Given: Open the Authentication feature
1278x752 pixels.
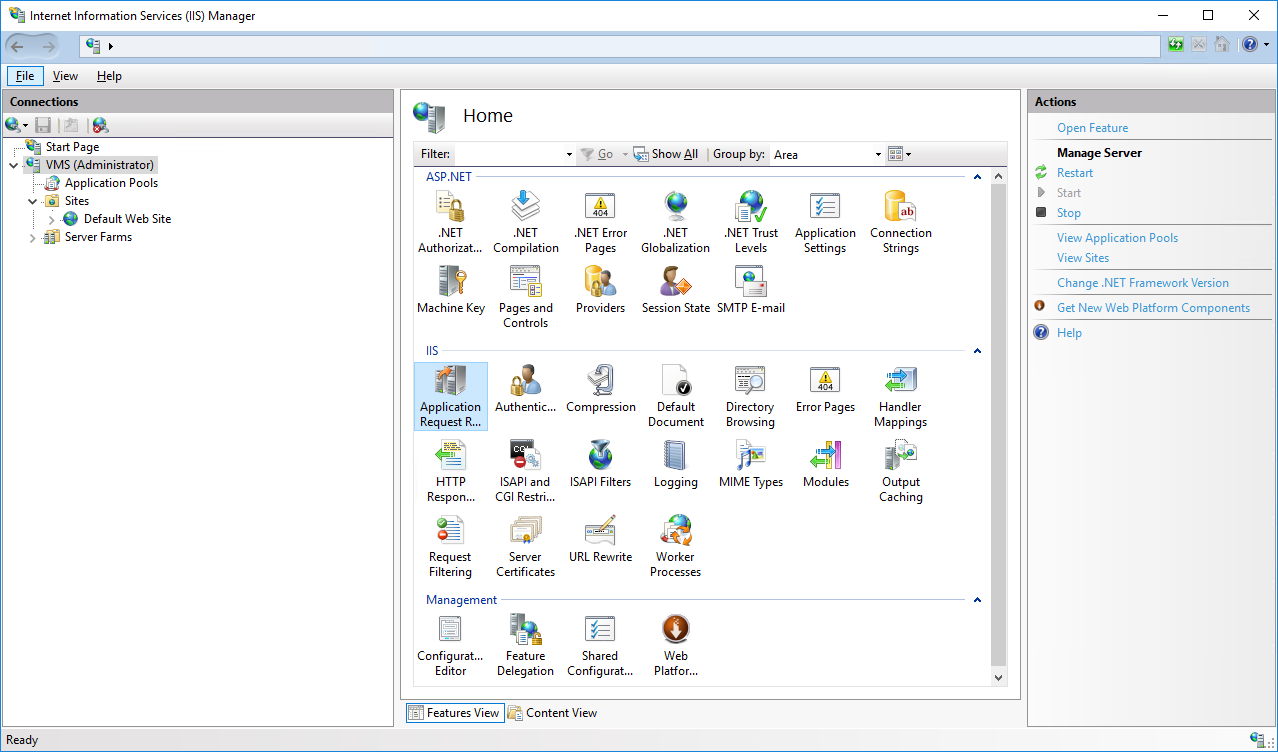Looking at the screenshot, I should [526, 388].
